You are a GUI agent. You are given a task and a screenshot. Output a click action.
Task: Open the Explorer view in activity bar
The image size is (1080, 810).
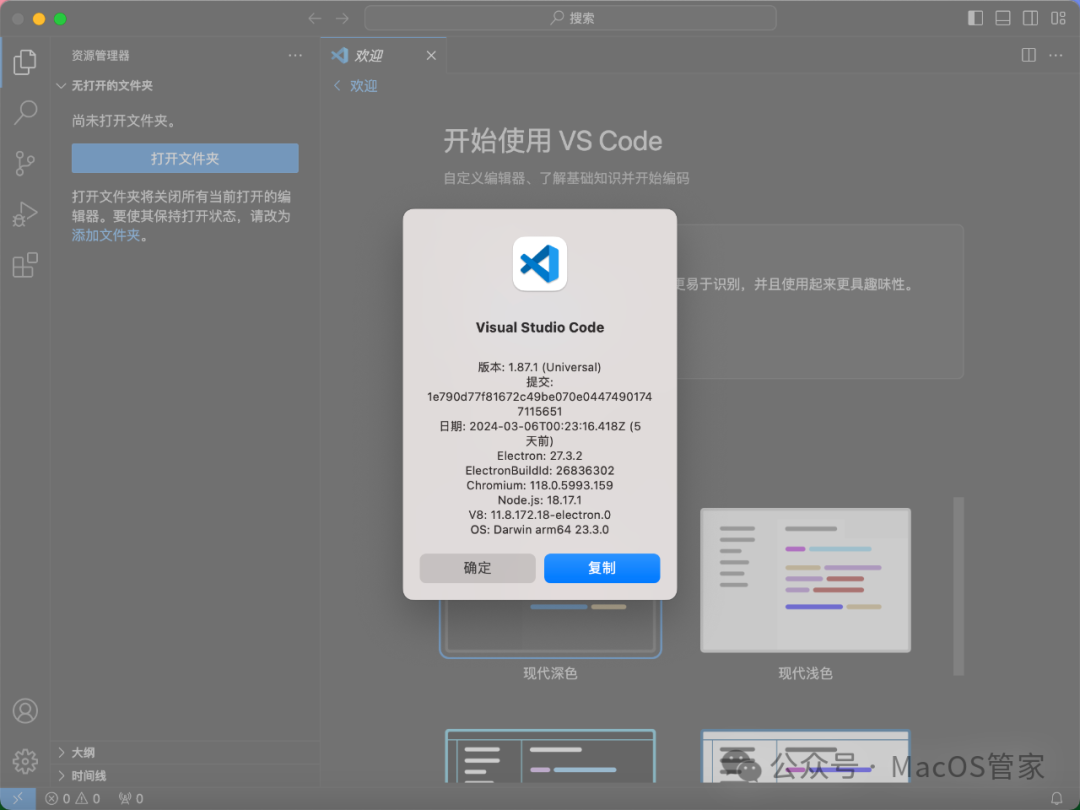click(25, 62)
